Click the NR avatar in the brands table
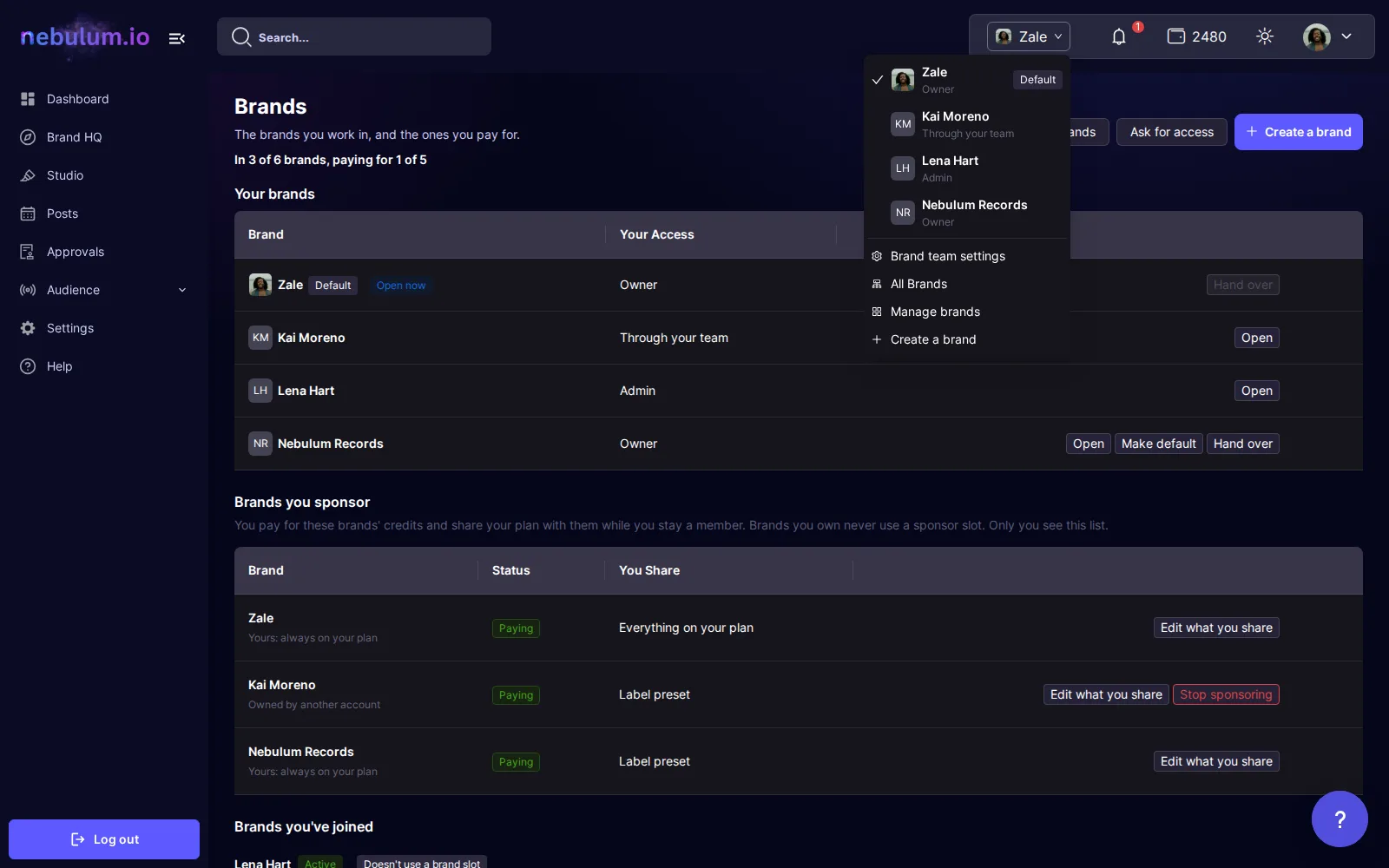This screenshot has width=1389, height=868. click(260, 444)
